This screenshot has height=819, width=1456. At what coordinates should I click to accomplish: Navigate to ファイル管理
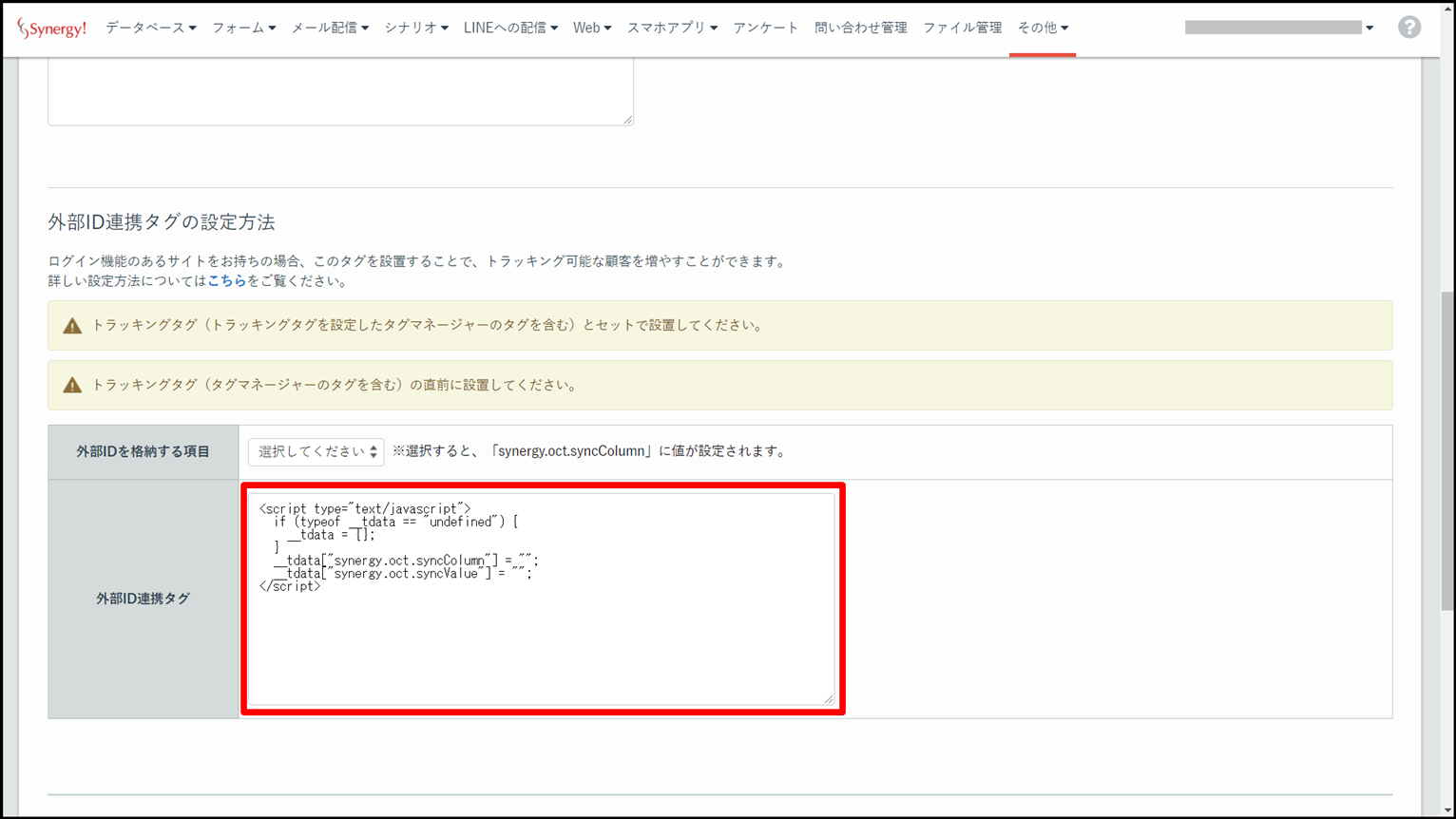click(x=962, y=29)
